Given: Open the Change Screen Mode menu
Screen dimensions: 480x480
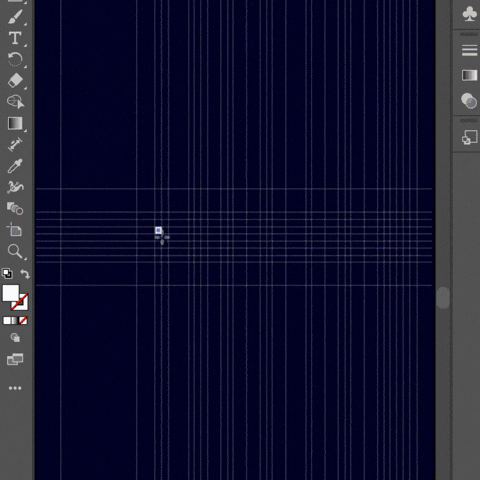Looking at the screenshot, I should pyautogui.click(x=15, y=359).
